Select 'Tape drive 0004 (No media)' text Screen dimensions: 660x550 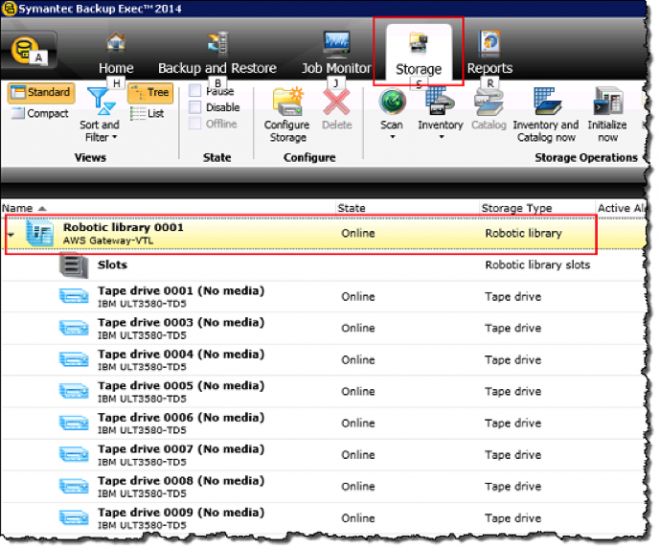[x=181, y=354]
